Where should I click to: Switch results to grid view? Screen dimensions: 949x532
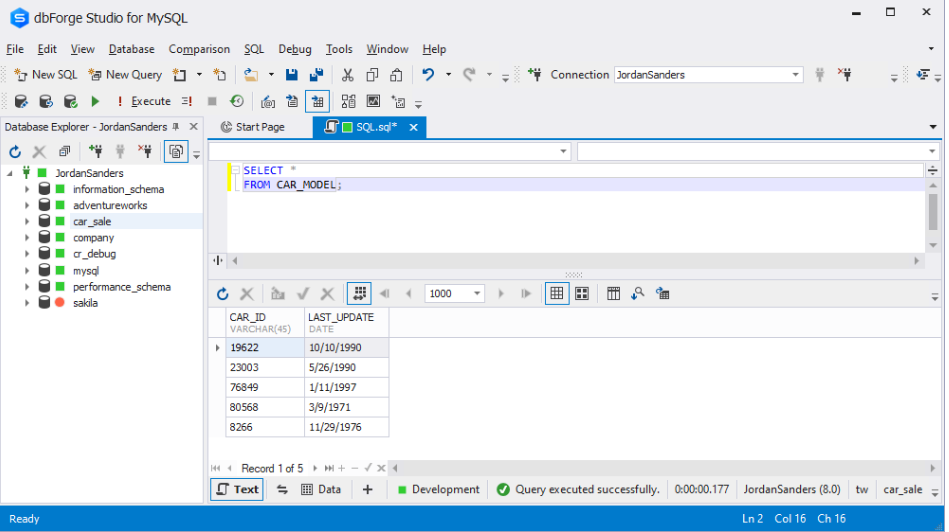click(x=556, y=294)
